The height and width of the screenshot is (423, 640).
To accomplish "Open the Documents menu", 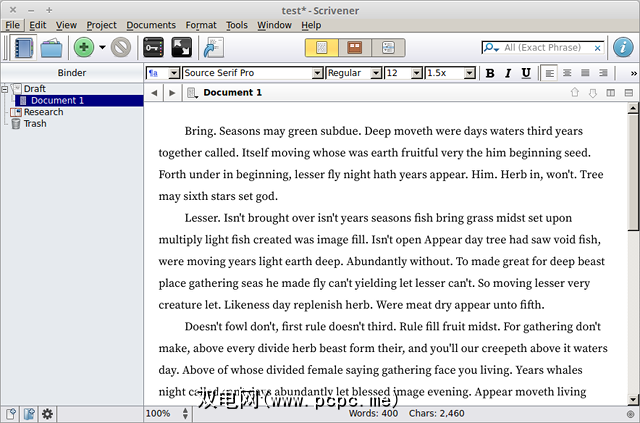I will (151, 25).
